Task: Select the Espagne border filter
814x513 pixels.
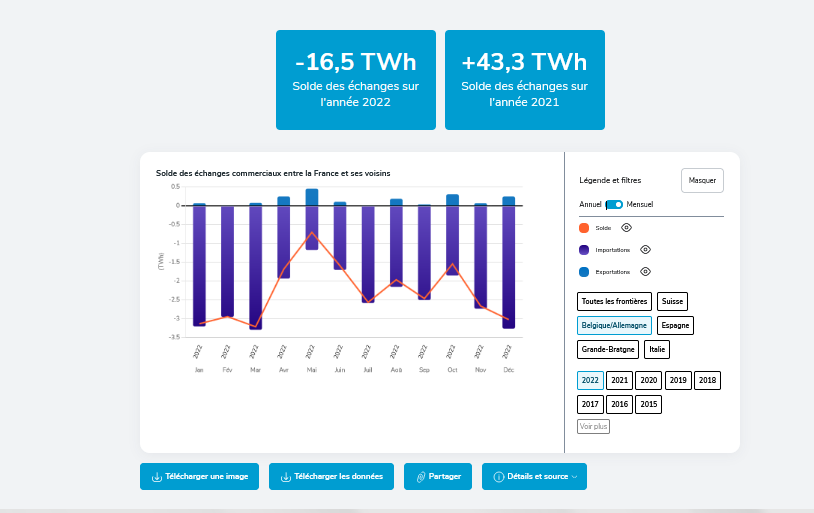Action: click(x=675, y=326)
